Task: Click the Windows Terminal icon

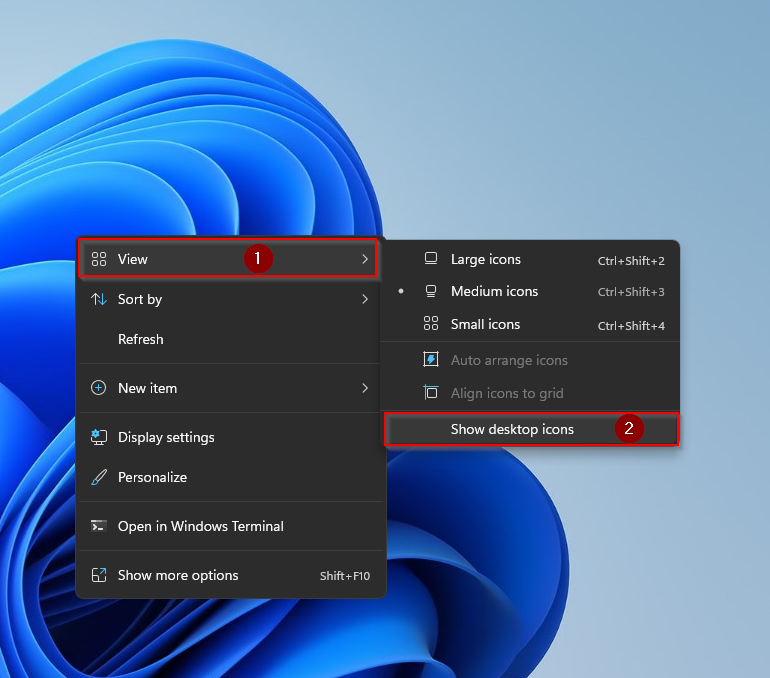Action: [98, 526]
